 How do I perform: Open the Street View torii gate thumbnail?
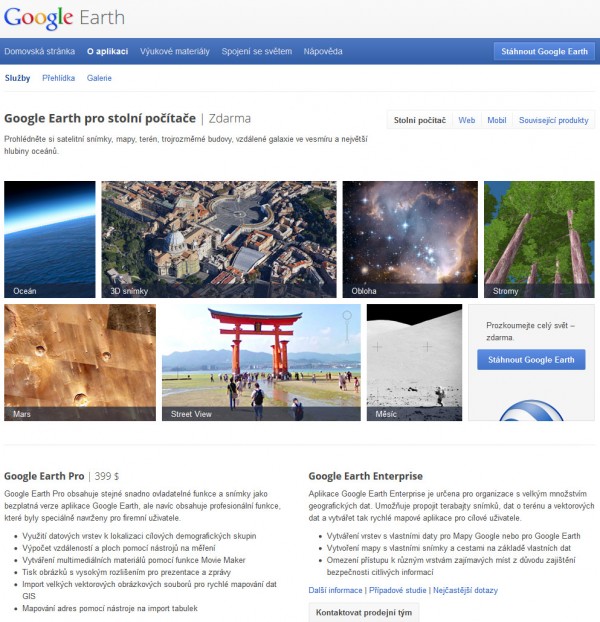[x=261, y=362]
